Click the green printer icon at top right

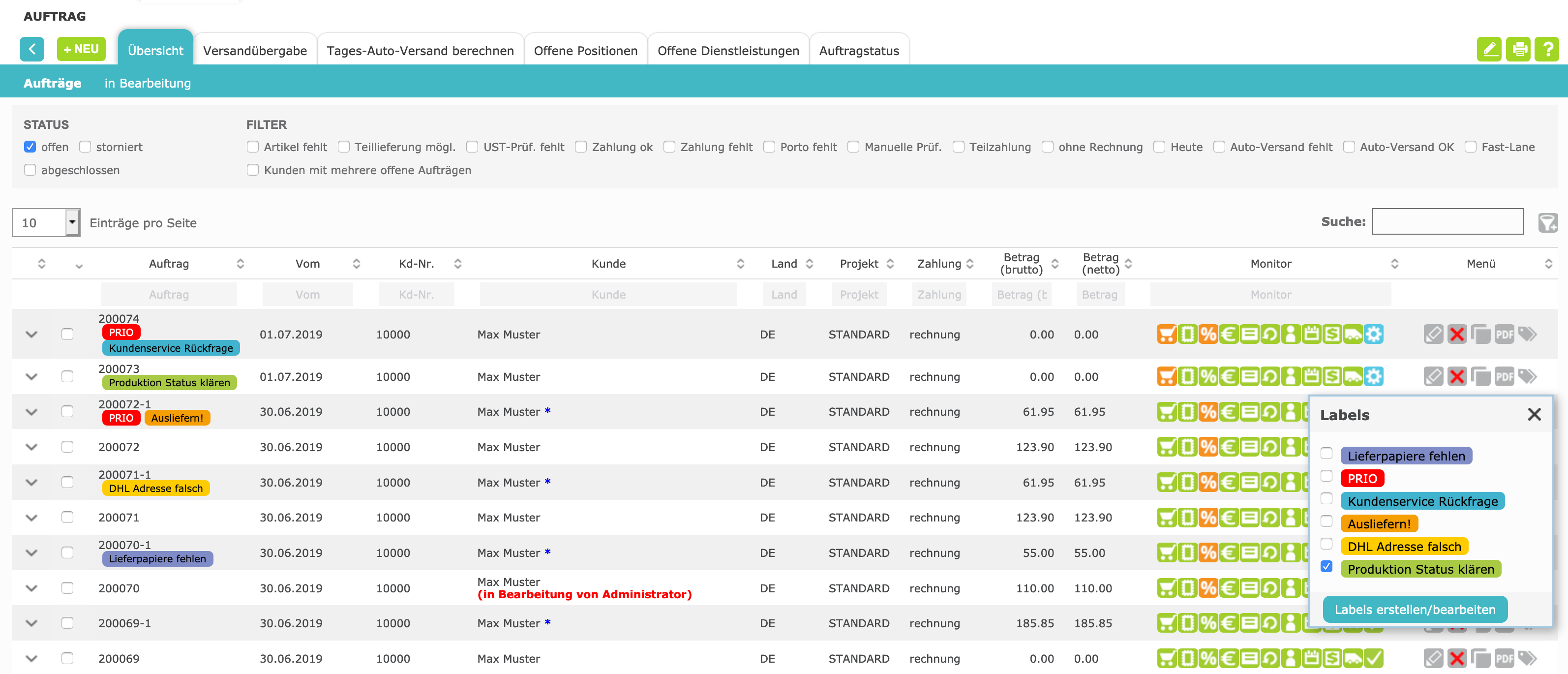pos(1519,49)
